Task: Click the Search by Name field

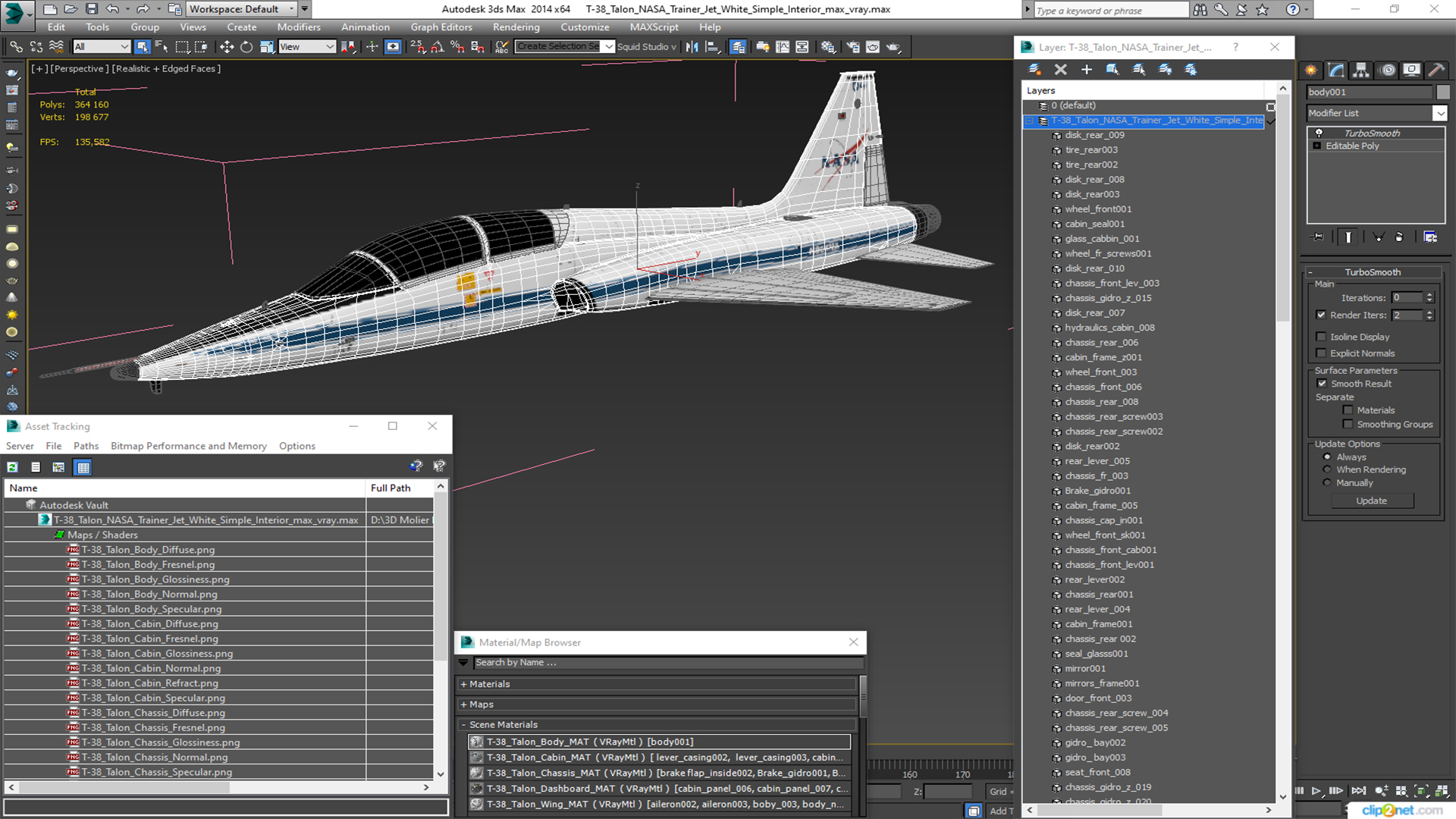Action: (667, 663)
